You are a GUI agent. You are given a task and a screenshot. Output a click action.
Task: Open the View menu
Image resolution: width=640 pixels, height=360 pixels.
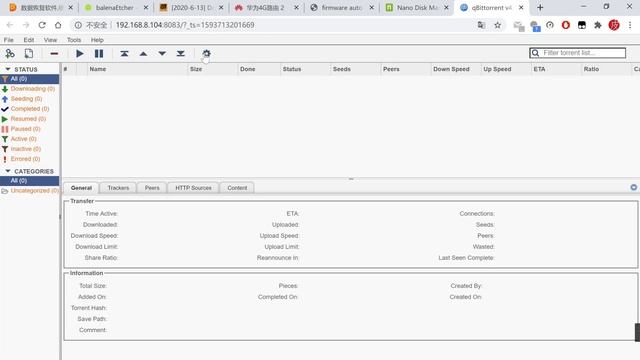[50, 40]
